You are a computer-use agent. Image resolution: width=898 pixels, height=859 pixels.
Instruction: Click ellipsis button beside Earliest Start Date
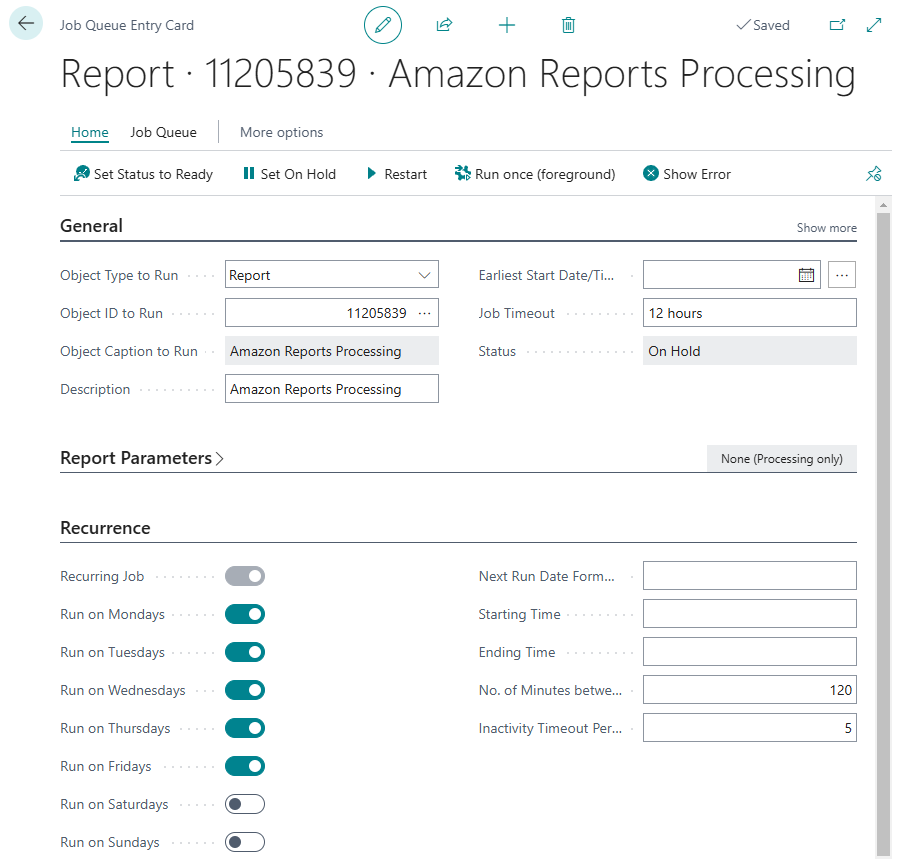pos(842,275)
